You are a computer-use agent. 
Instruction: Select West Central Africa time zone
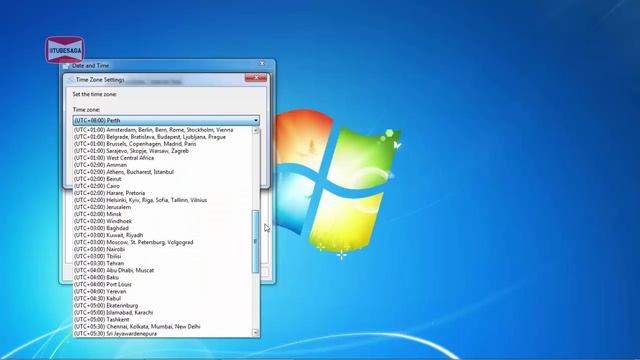pos(163,158)
